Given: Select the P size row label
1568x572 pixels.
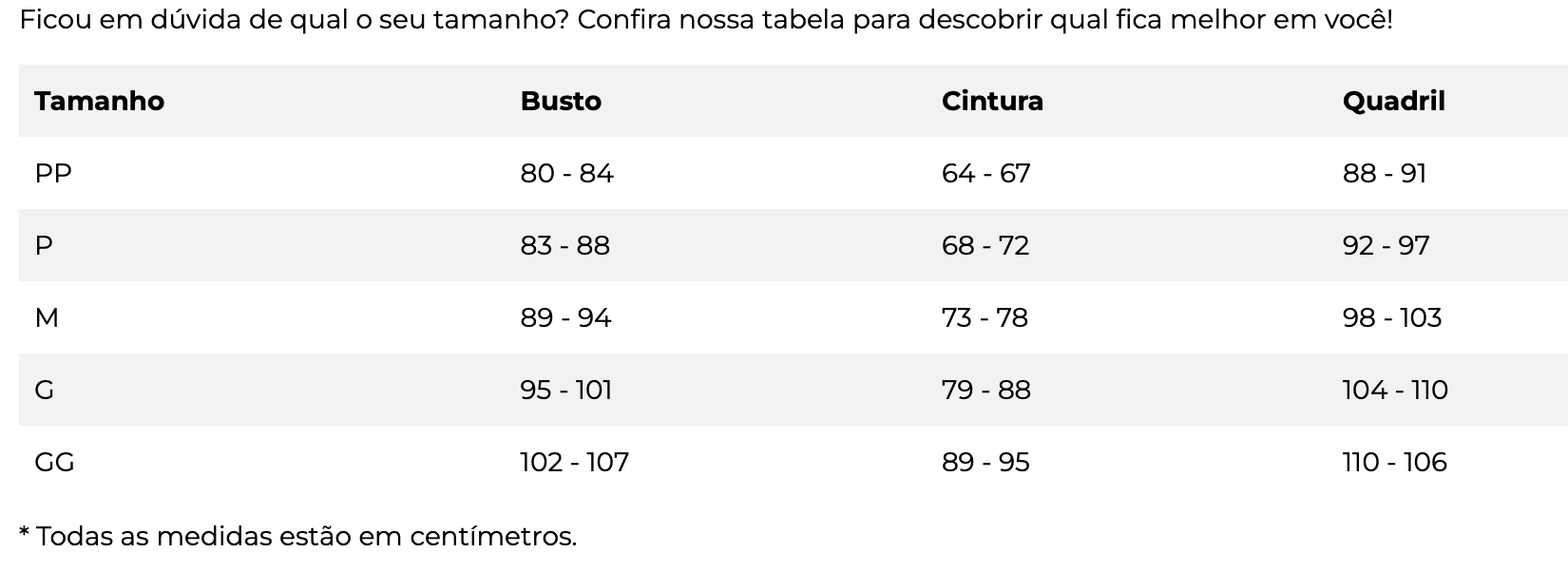Looking at the screenshot, I should (44, 245).
